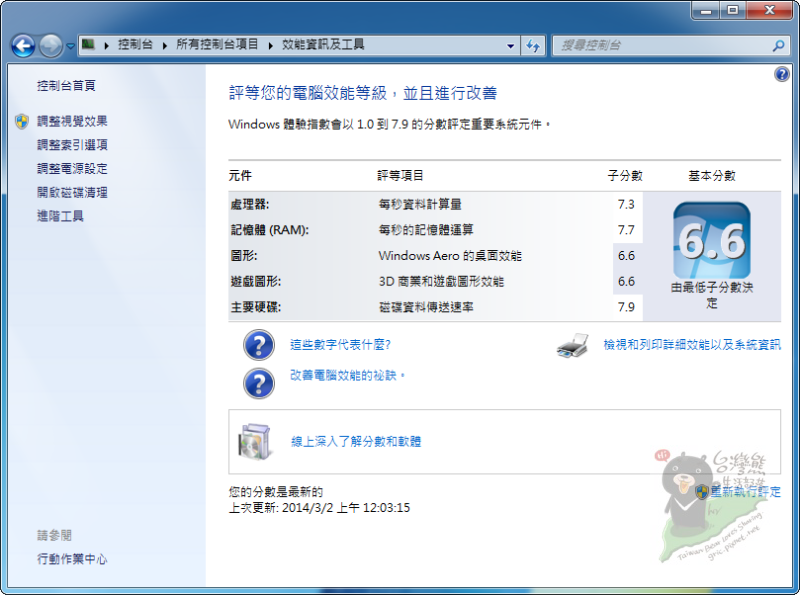Maximize the window

click(x=733, y=10)
